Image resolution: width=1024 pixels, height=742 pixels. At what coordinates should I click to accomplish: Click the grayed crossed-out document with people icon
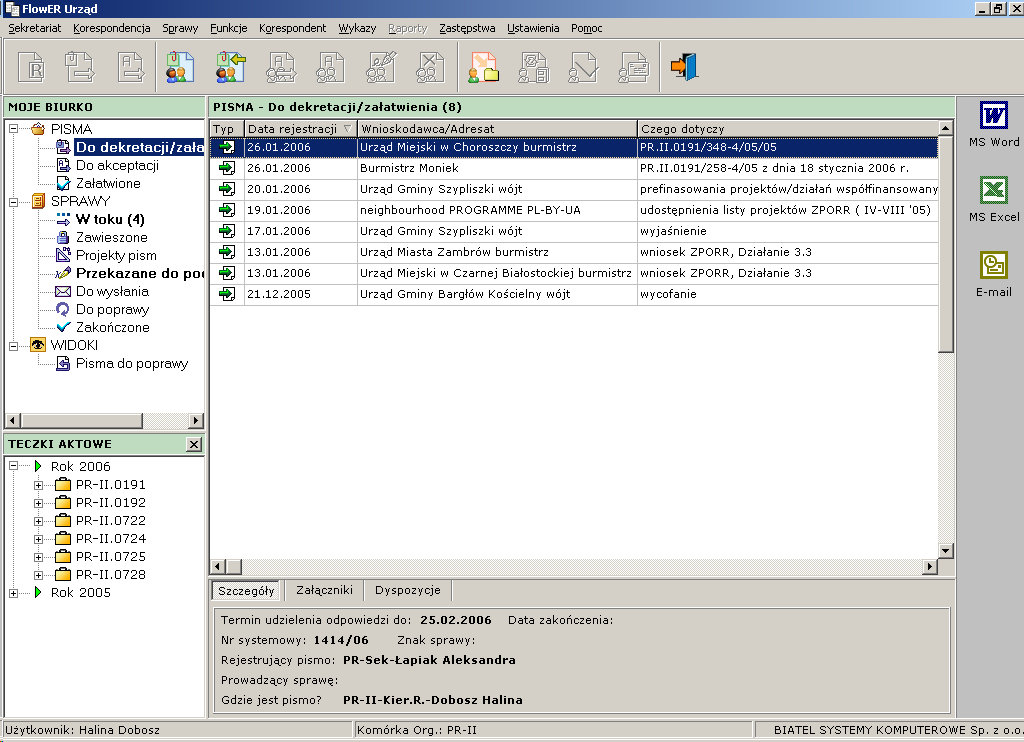430,67
